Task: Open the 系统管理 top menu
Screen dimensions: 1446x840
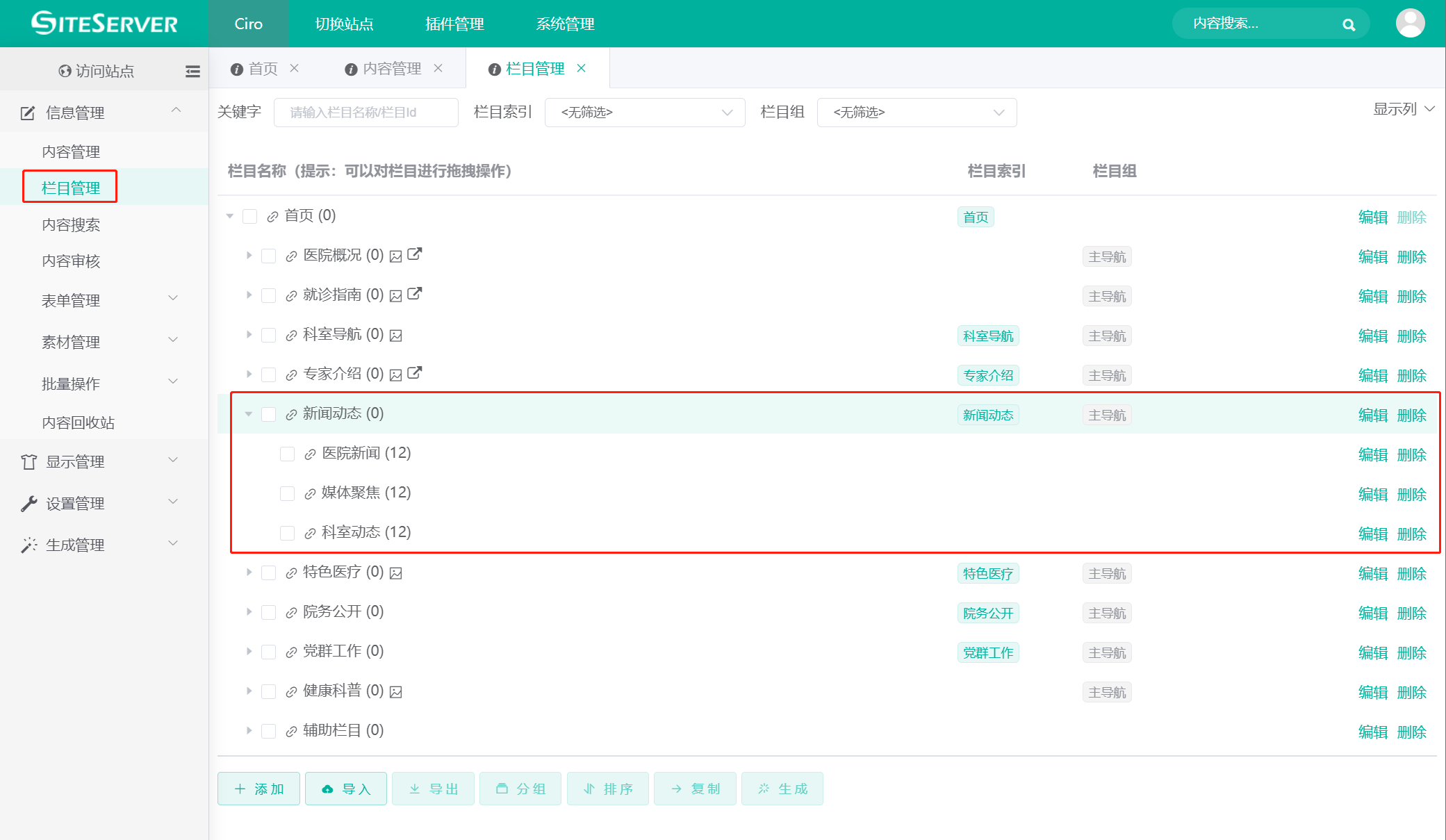Action: click(564, 24)
